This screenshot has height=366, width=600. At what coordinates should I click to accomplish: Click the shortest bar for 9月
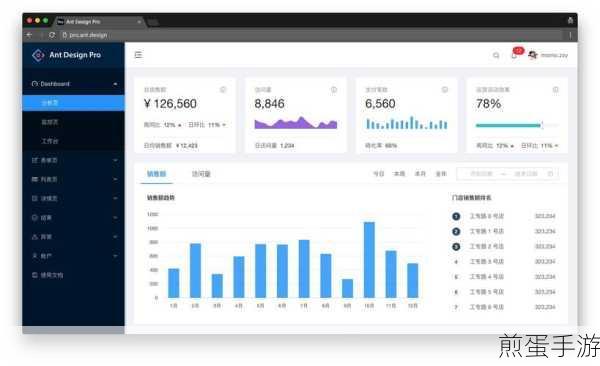tap(347, 288)
